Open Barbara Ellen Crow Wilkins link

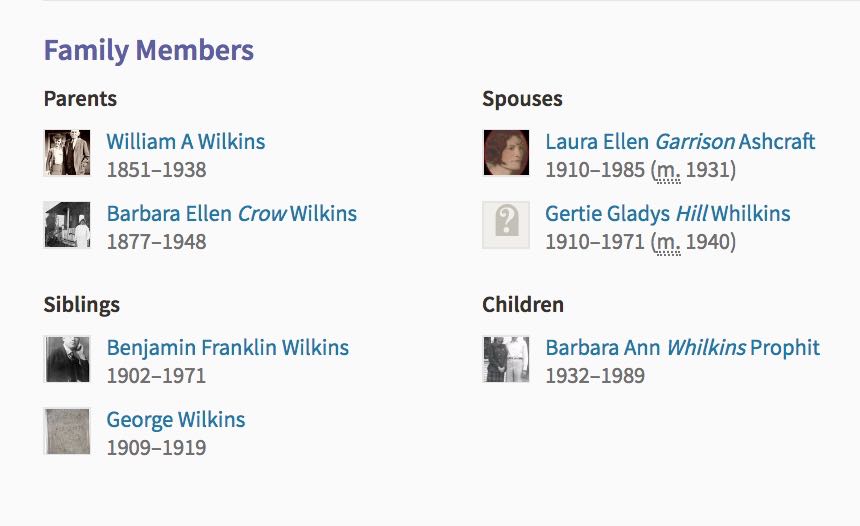coord(231,213)
